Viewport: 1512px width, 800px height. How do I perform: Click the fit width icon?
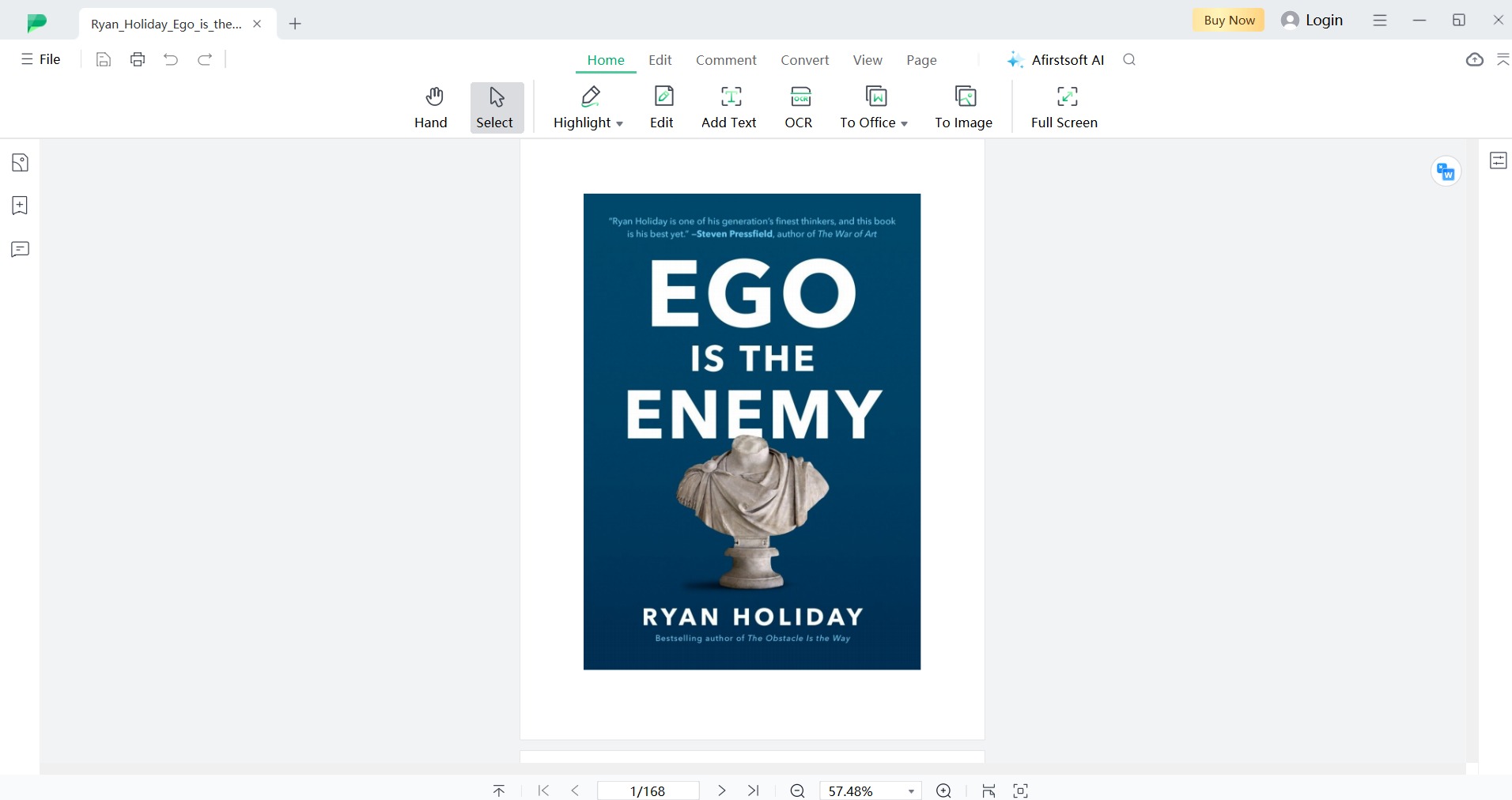point(988,791)
